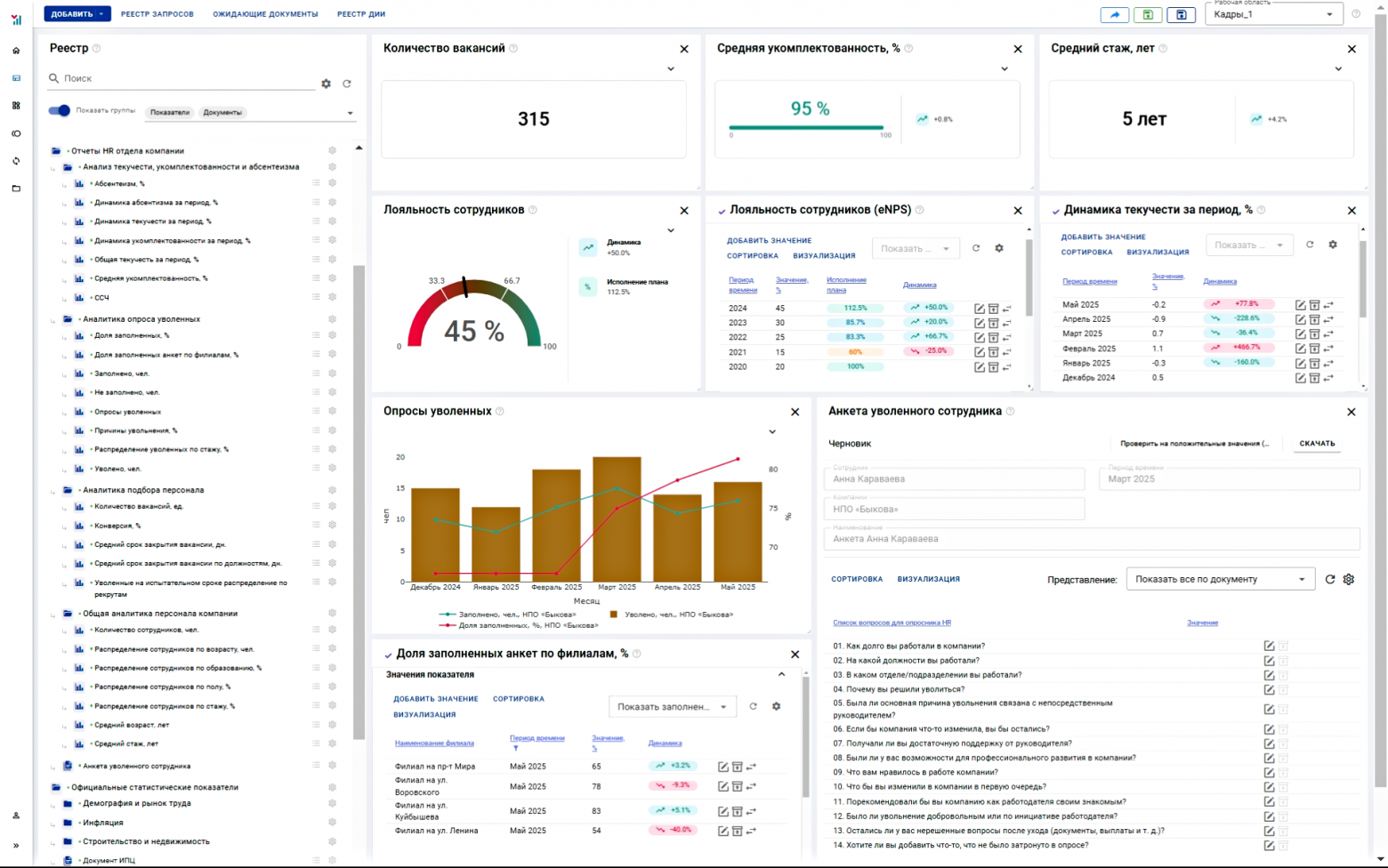The height and width of the screenshot is (868, 1388).
Task: Click refresh icon in Динамика текучести widget
Action: (1309, 245)
